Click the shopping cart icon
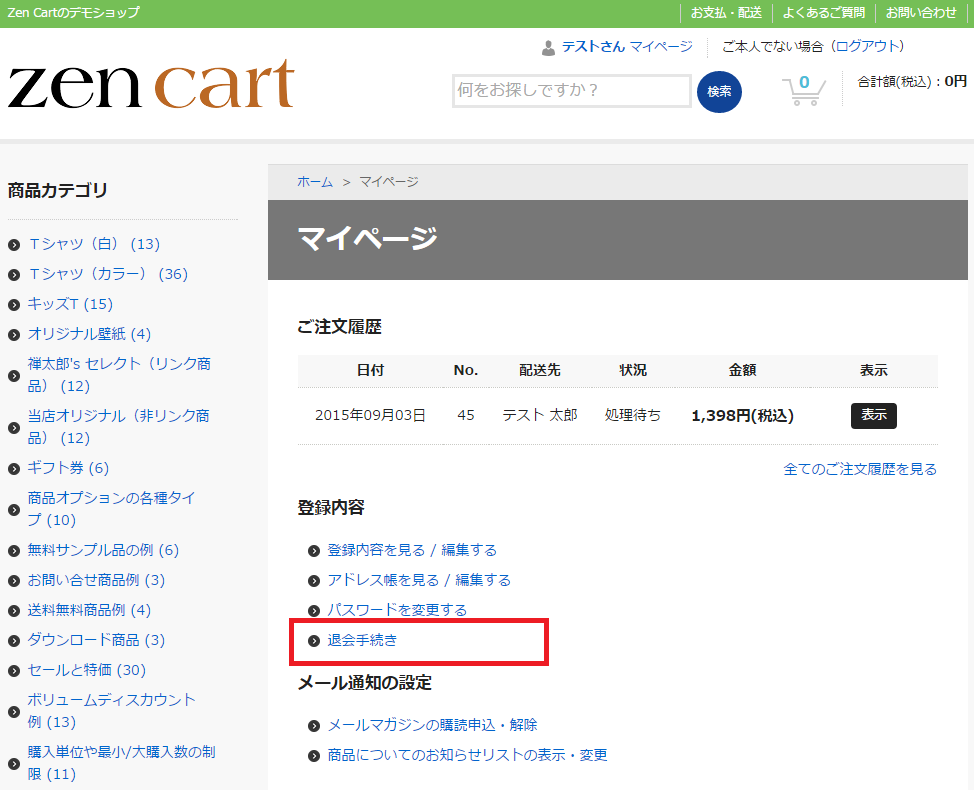Screen dimensions: 974x790 tap(803, 90)
